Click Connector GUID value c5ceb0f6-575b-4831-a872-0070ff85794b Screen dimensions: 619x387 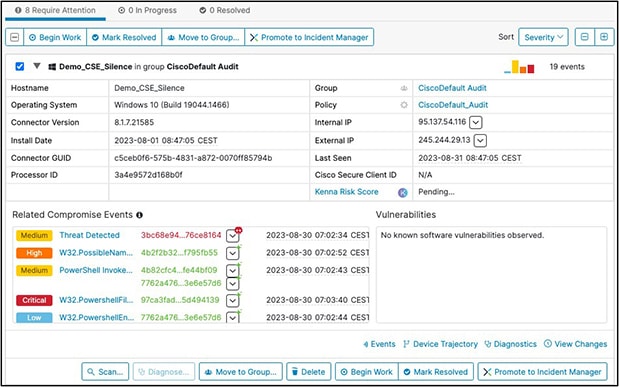[193, 158]
